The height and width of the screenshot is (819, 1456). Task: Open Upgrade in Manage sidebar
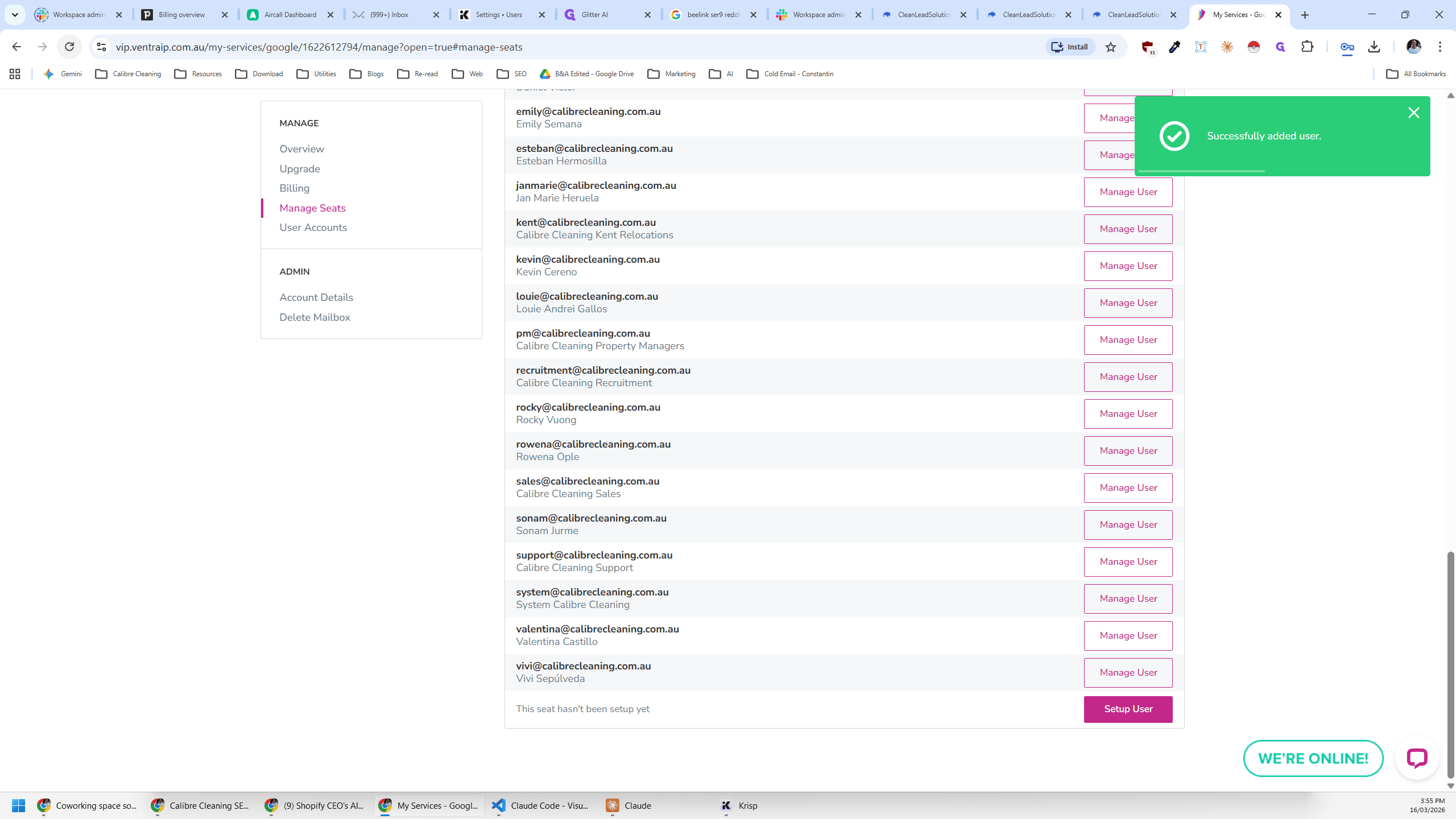pyautogui.click(x=300, y=169)
